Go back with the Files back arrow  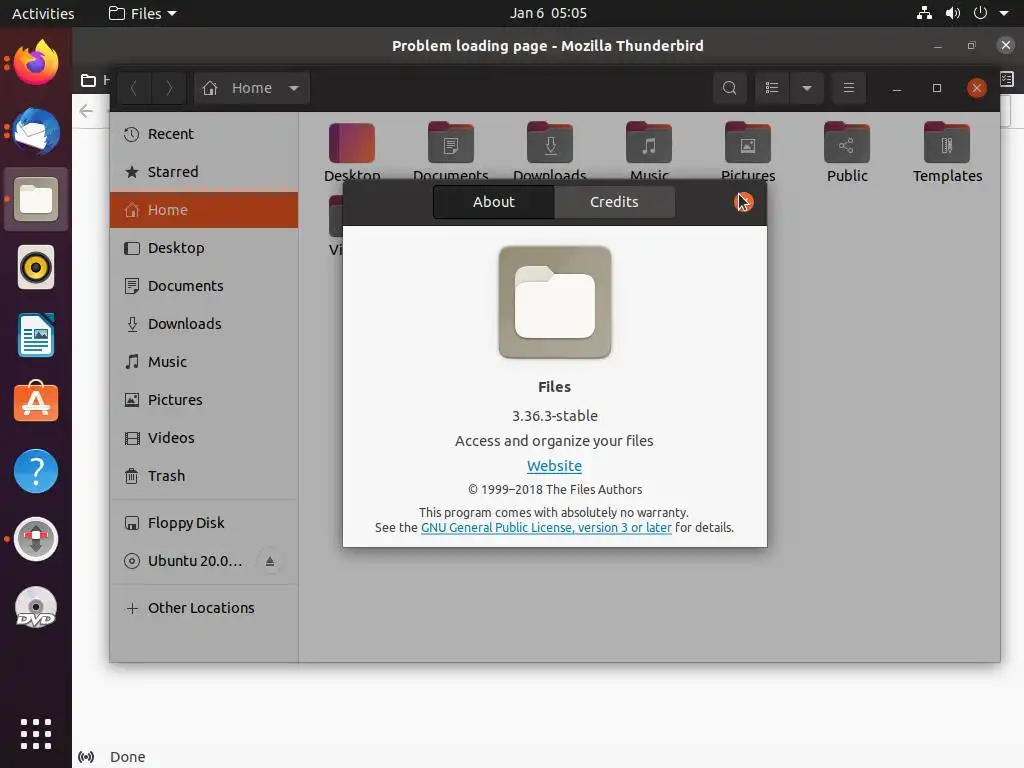[x=134, y=88]
